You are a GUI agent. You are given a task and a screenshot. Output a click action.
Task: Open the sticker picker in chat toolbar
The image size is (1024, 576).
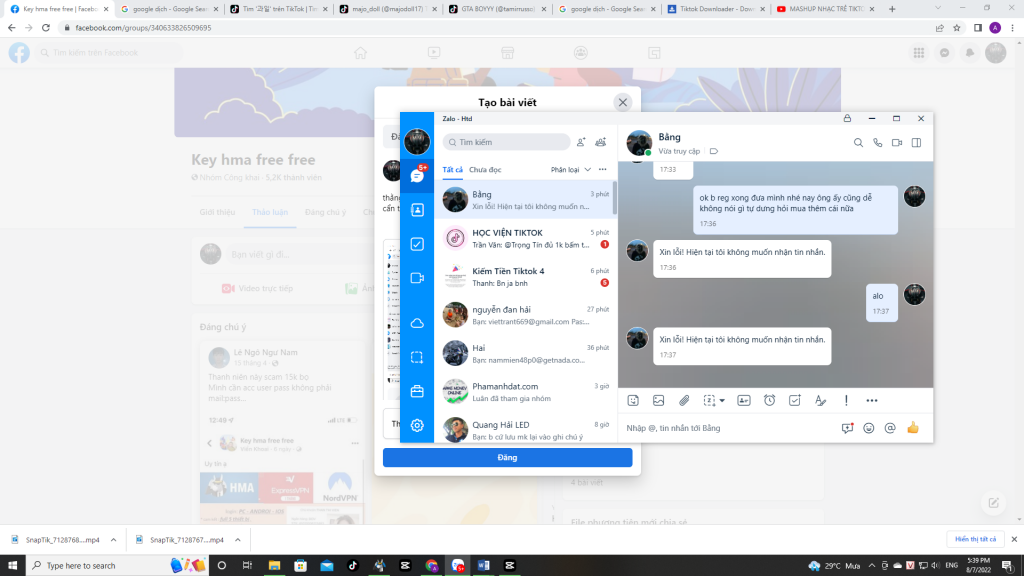pyautogui.click(x=633, y=400)
